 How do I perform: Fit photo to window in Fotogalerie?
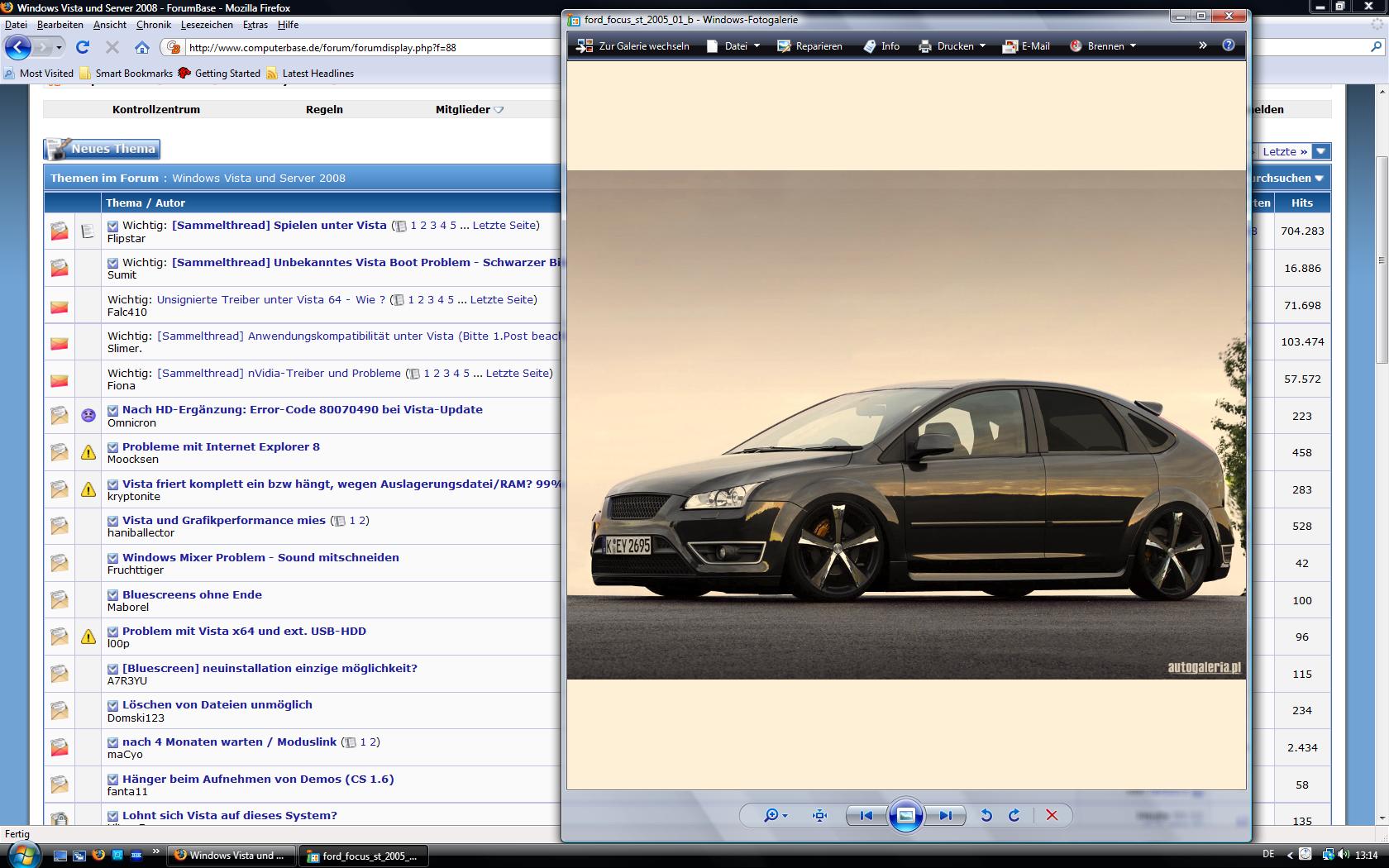tap(819, 815)
